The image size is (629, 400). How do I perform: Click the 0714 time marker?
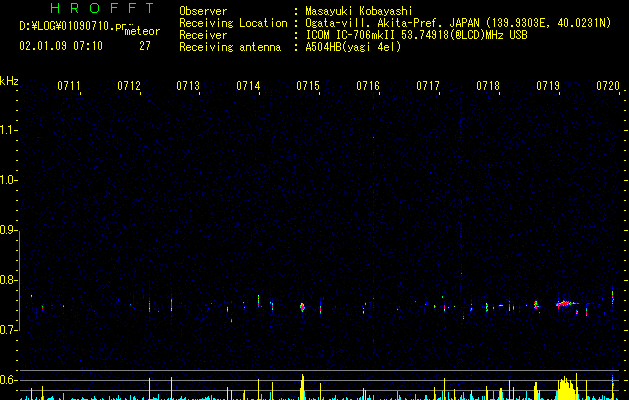248,86
